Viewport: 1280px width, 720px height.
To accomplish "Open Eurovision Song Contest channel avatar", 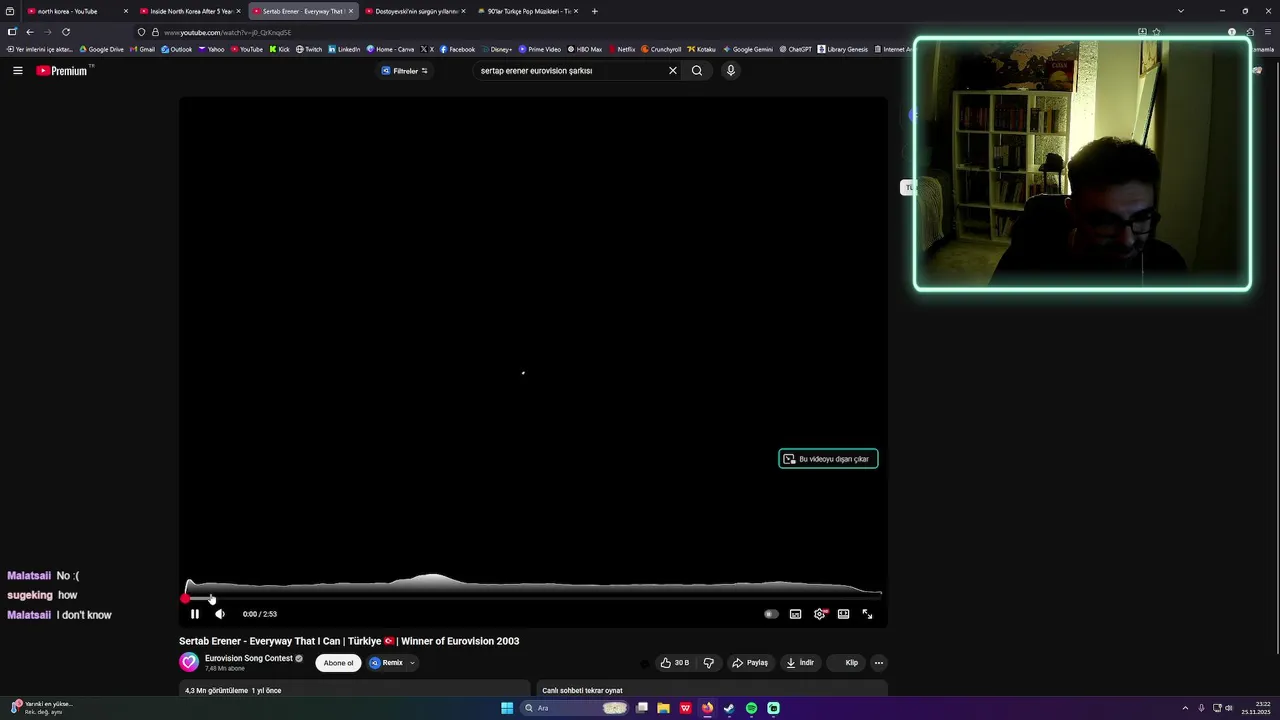I will [189, 662].
